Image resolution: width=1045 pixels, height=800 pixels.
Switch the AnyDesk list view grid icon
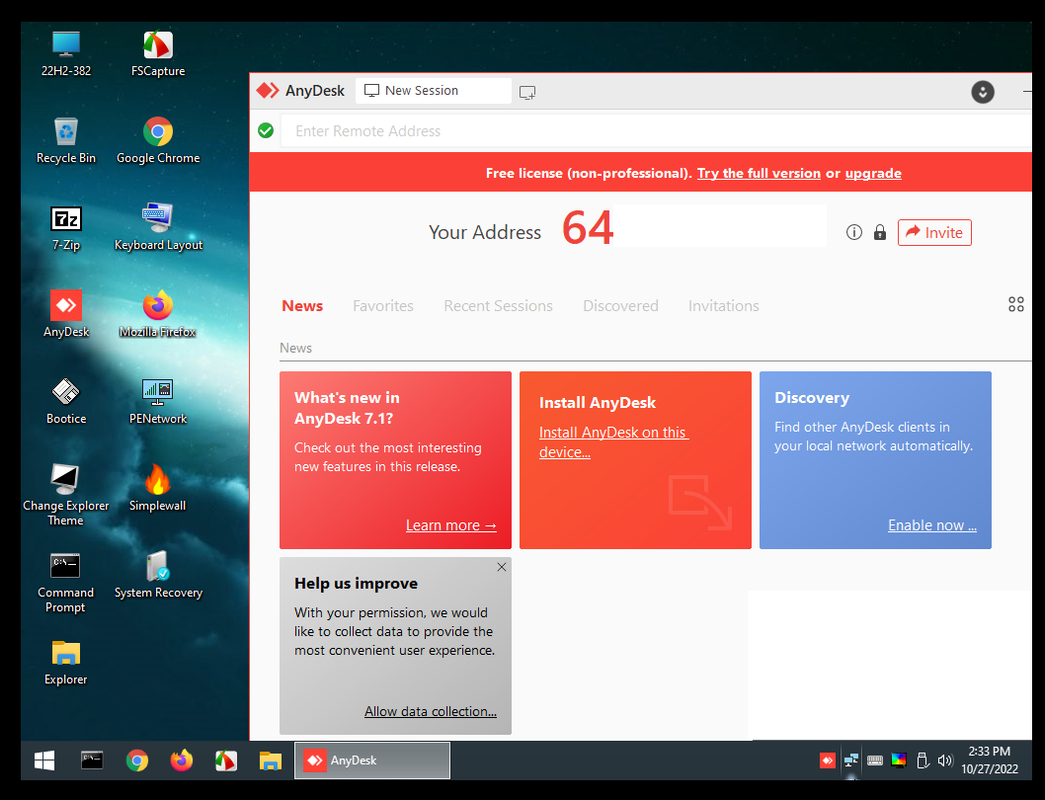pos(1016,305)
